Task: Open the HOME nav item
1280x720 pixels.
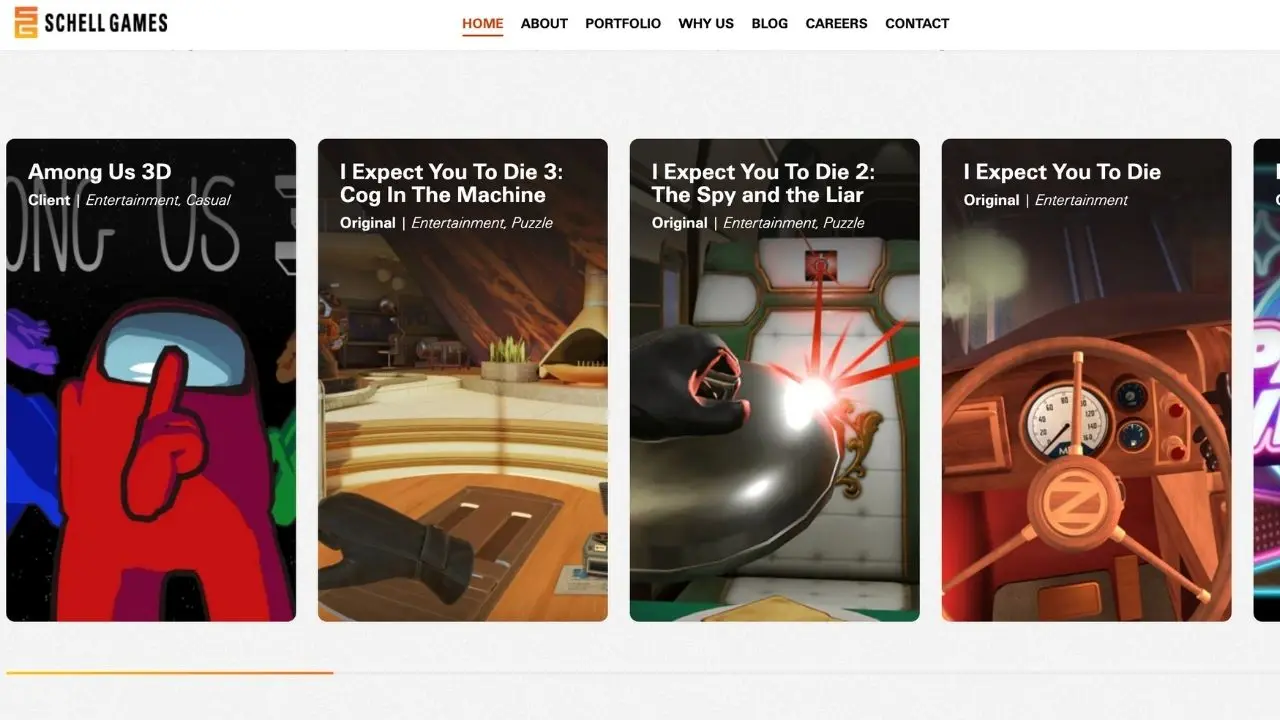Action: 483,23
